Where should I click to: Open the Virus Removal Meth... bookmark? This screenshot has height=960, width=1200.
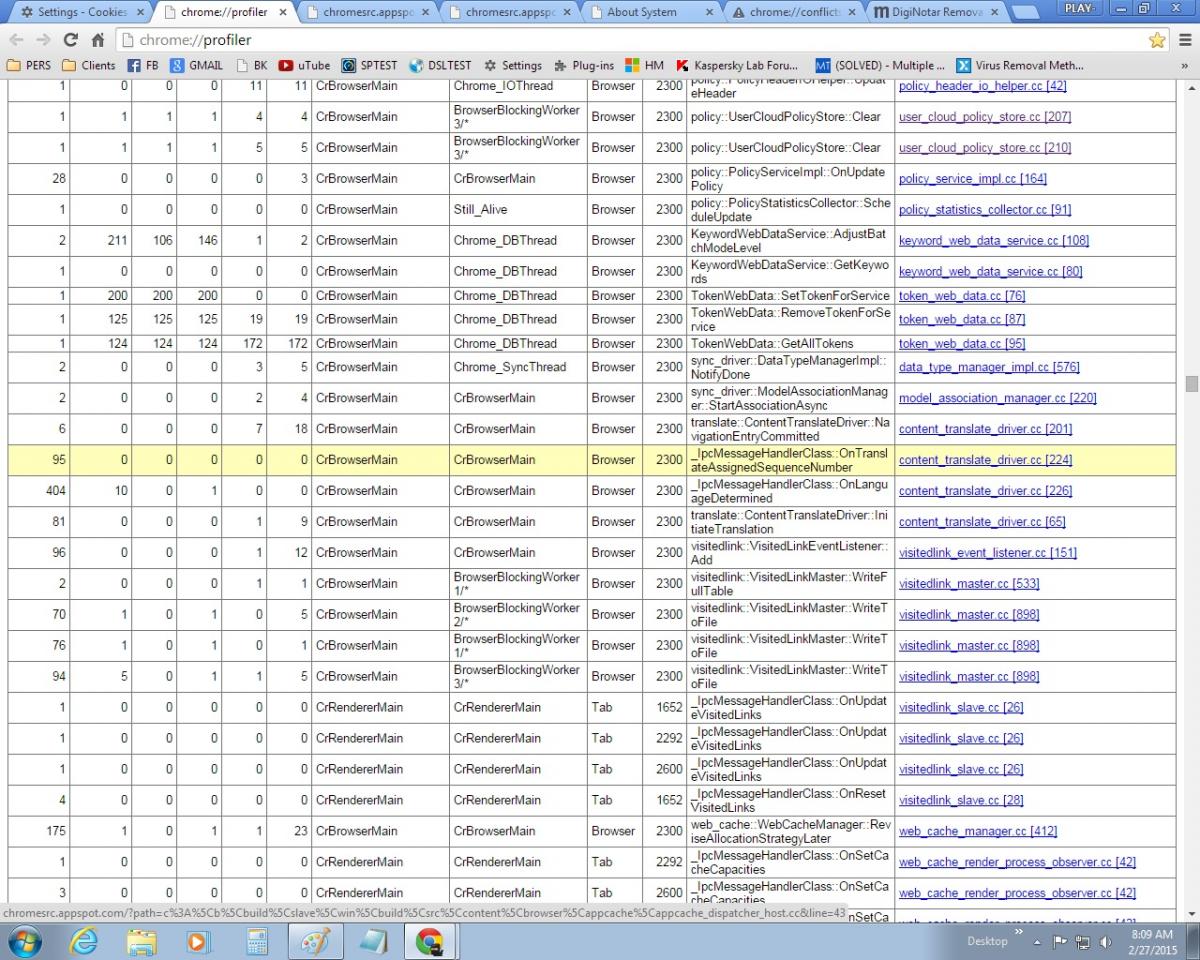click(1020, 65)
